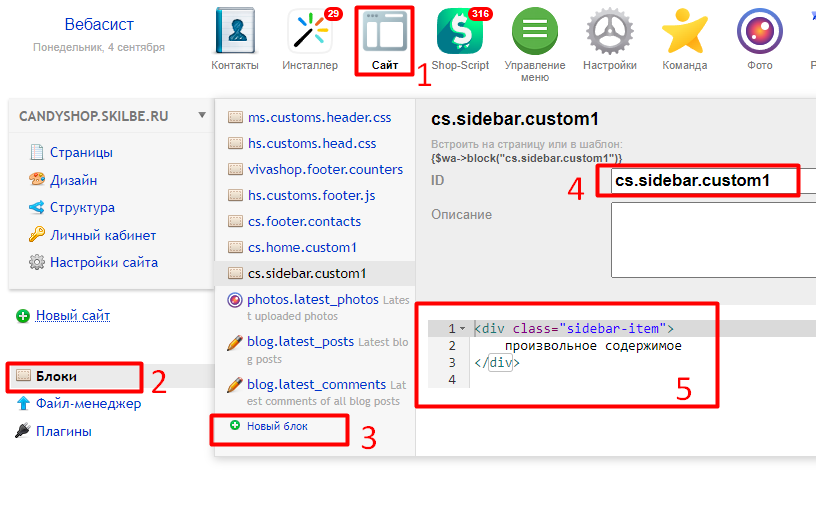The width and height of the screenshot is (816, 520).
Task: Open the Инсталлер app icon
Action: [x=309, y=32]
